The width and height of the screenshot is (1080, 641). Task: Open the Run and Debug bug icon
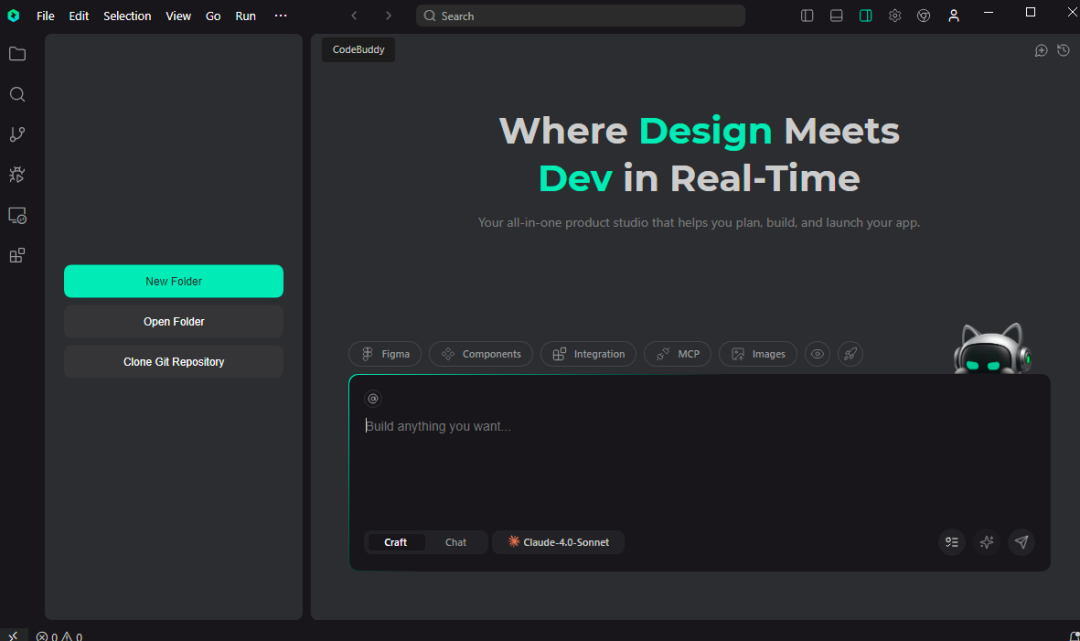pyautogui.click(x=17, y=175)
